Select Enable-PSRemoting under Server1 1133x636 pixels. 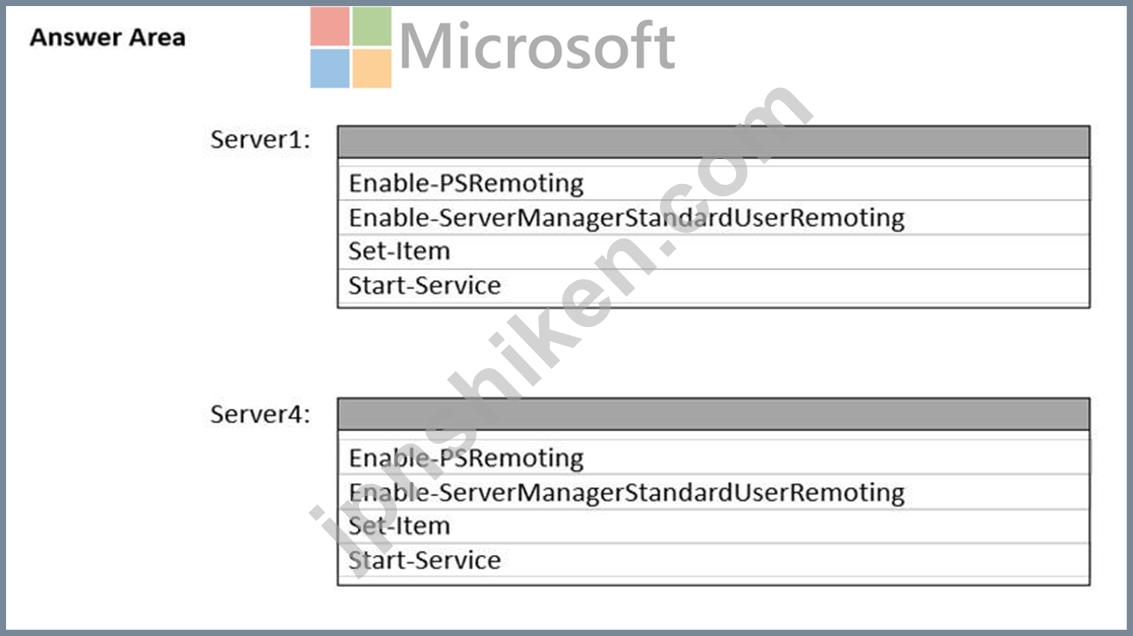coord(713,184)
